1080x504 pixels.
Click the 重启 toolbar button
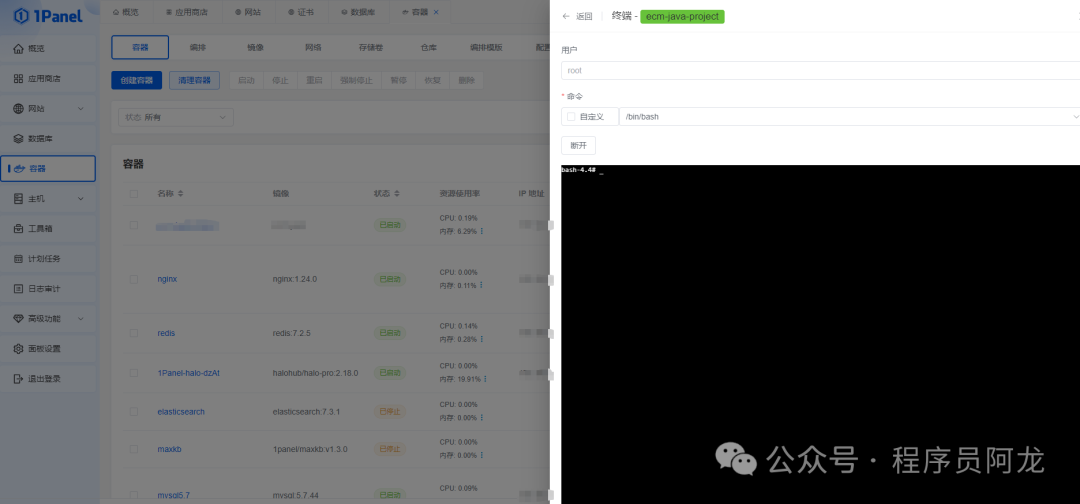click(314, 81)
